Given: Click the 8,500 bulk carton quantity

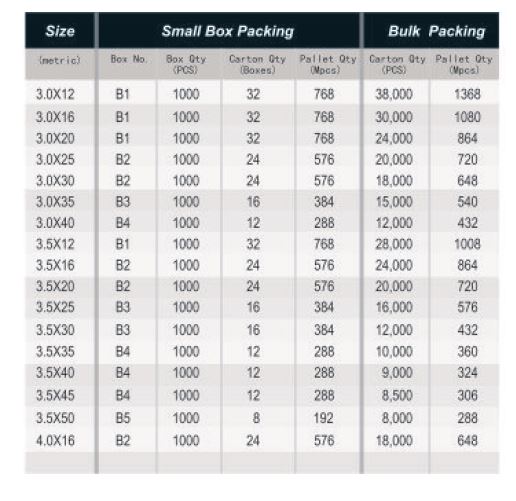Looking at the screenshot, I should (x=397, y=395).
